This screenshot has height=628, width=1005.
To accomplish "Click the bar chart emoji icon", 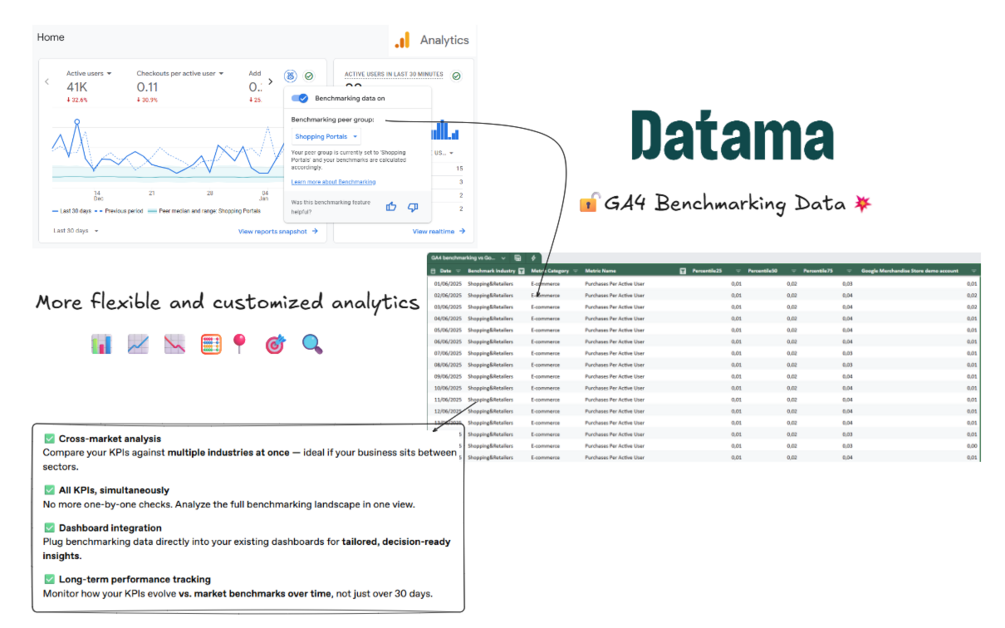I will pos(101,344).
